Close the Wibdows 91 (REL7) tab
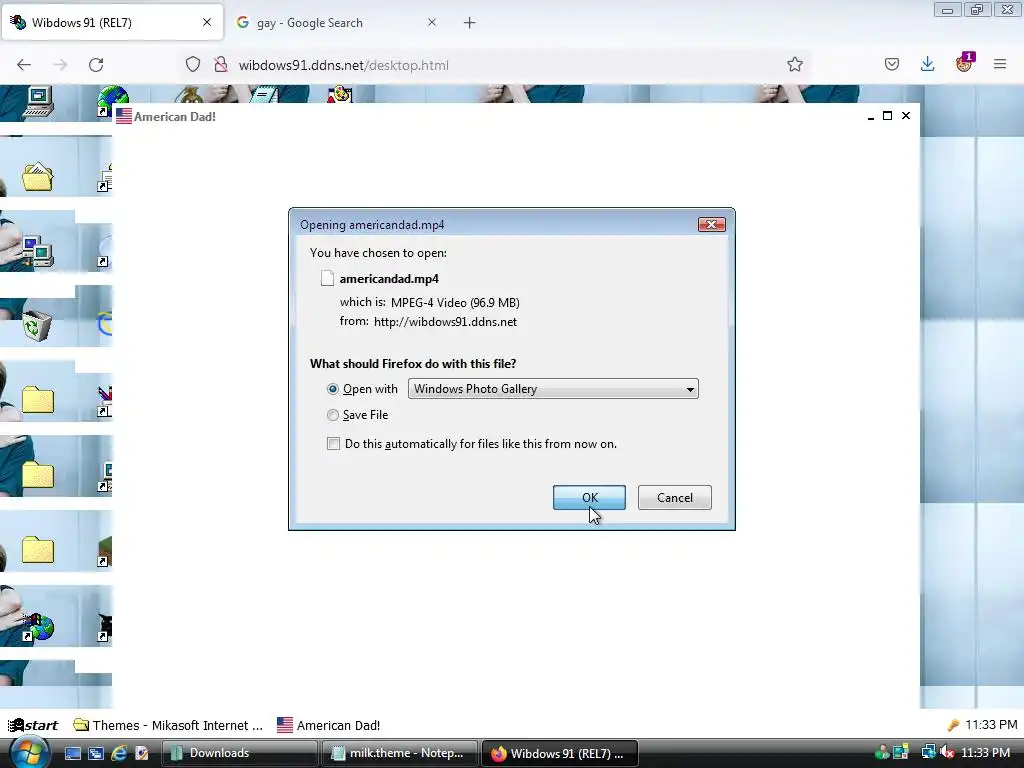This screenshot has height=768, width=1024. 207,22
